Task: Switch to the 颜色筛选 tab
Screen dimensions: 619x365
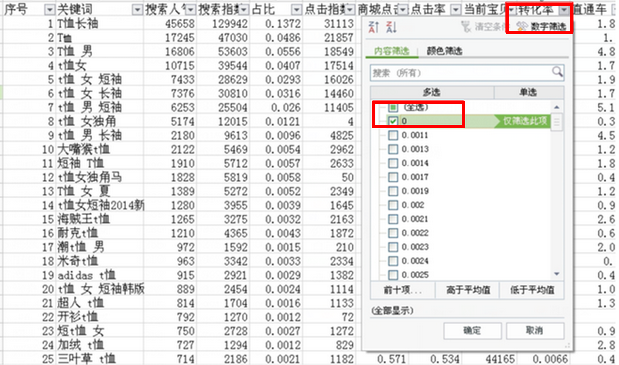Action: point(445,51)
